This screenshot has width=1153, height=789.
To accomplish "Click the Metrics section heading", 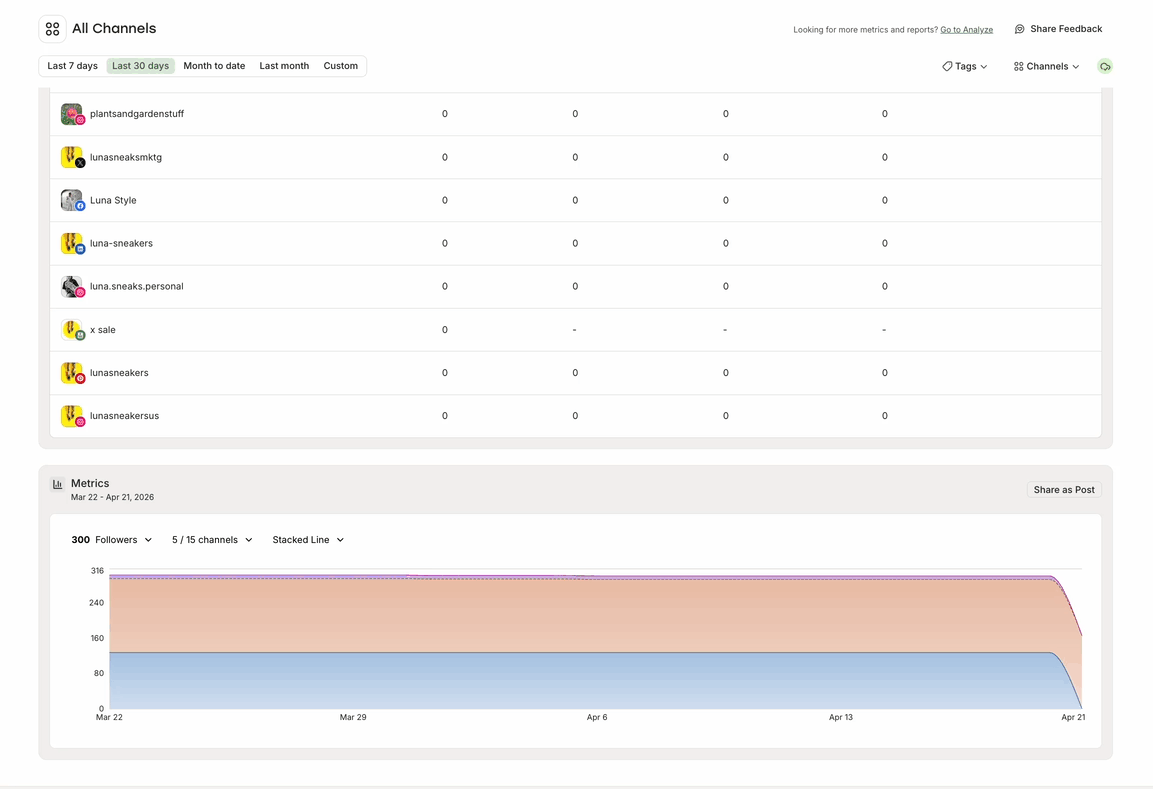I will [90, 483].
